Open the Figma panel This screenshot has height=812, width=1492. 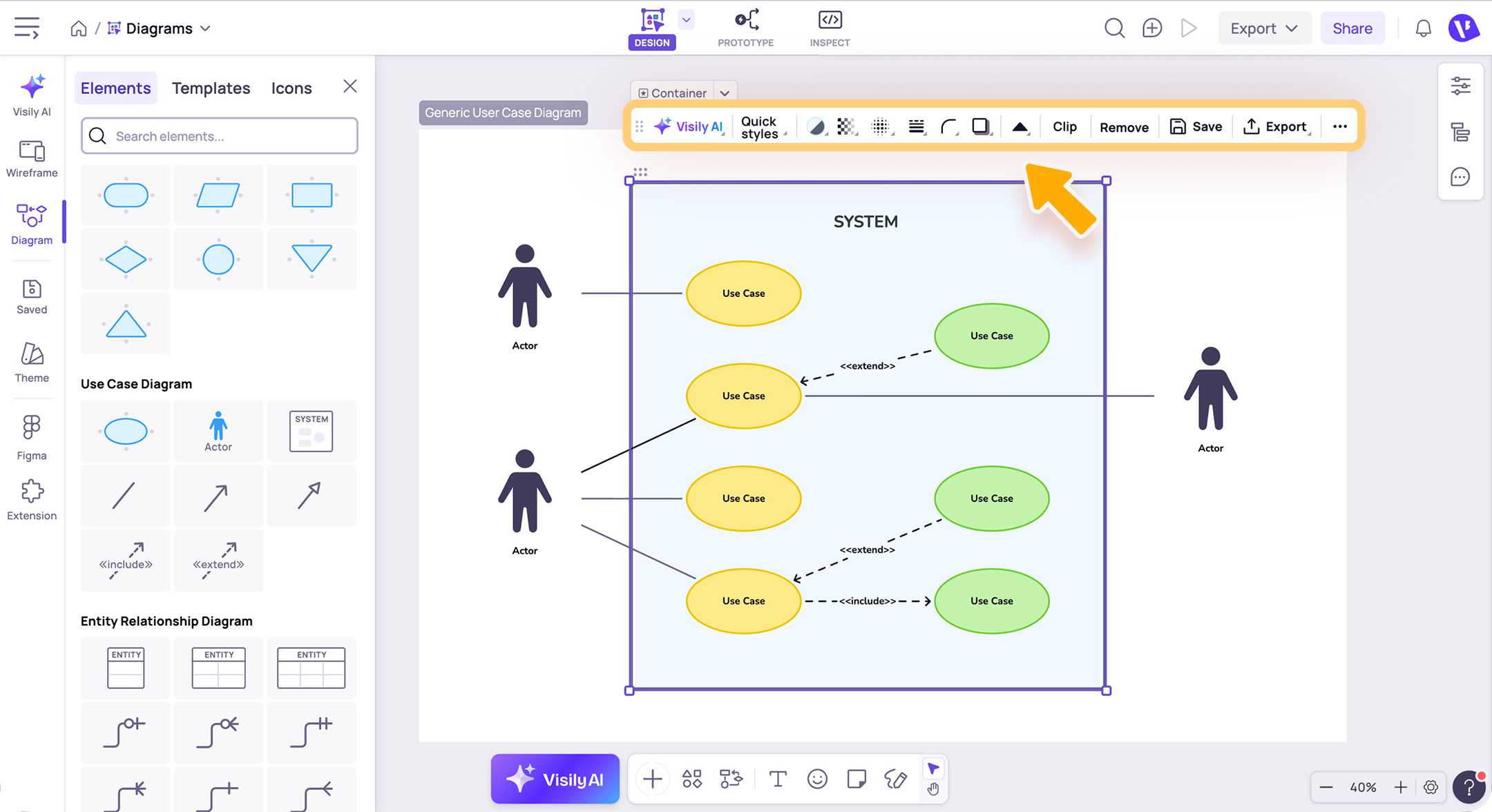click(32, 438)
